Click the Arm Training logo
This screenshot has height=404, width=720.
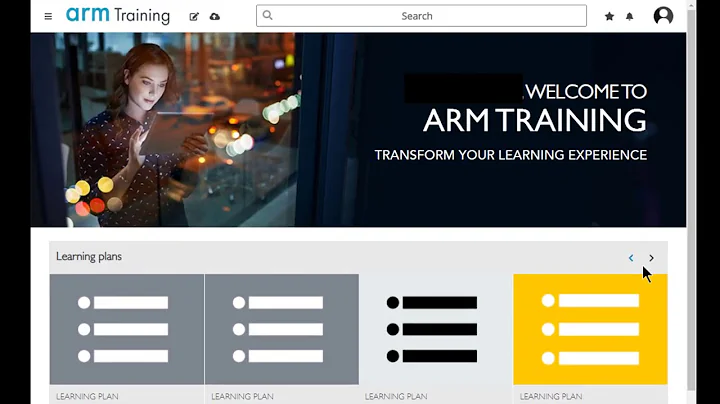click(118, 15)
